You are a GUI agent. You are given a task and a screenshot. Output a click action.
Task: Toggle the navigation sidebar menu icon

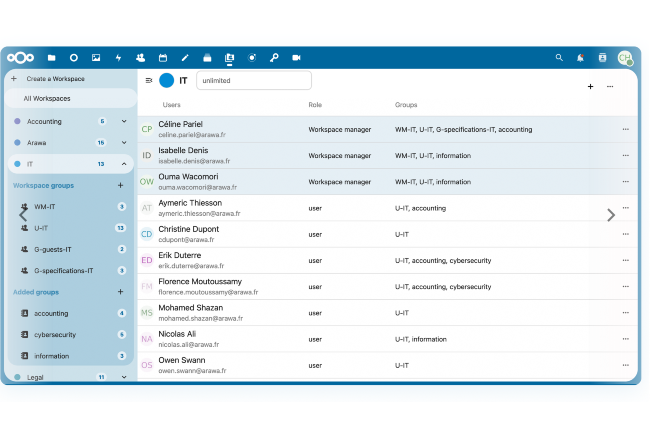coord(149,80)
